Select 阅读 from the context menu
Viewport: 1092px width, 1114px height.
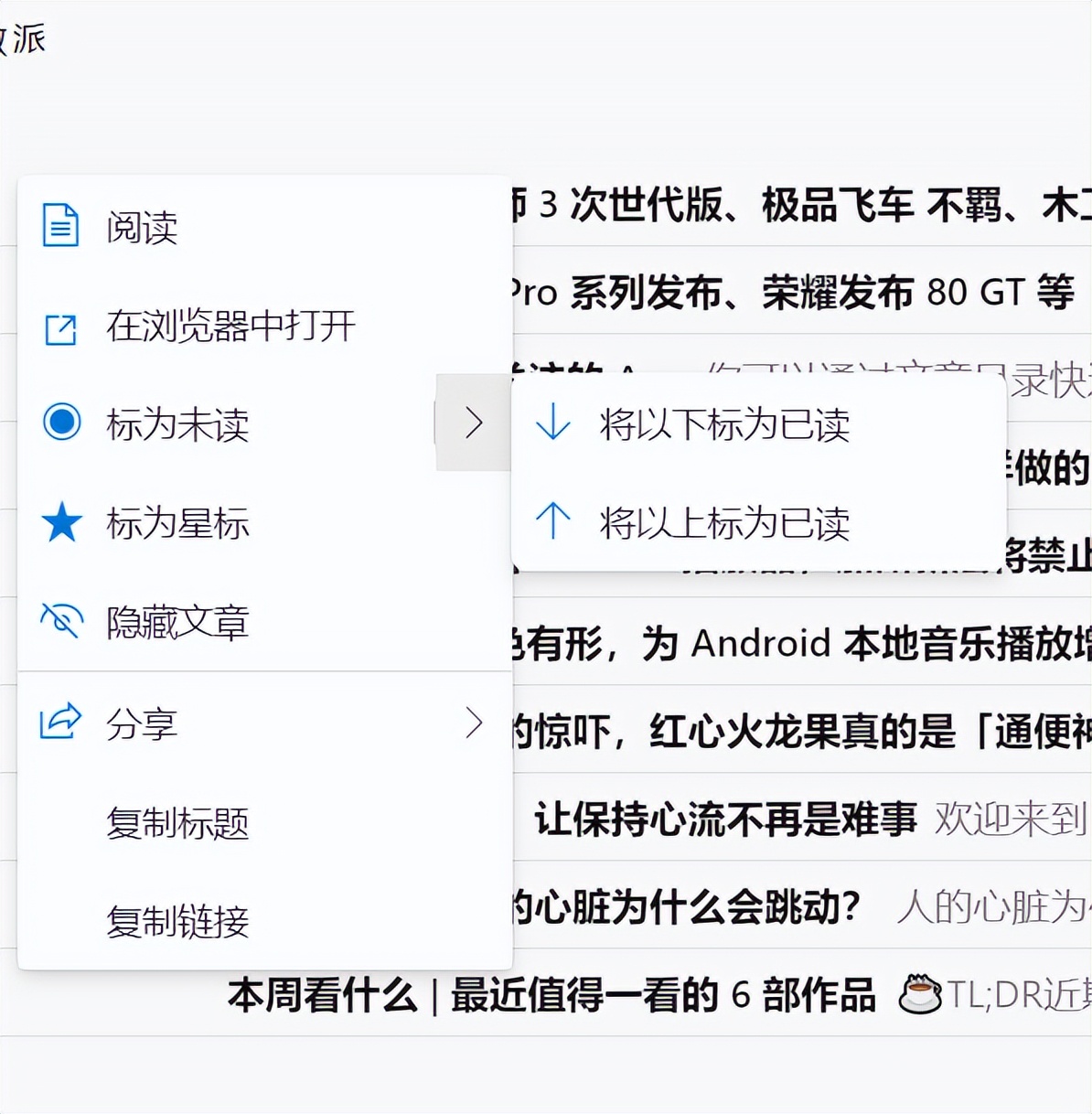point(143,227)
